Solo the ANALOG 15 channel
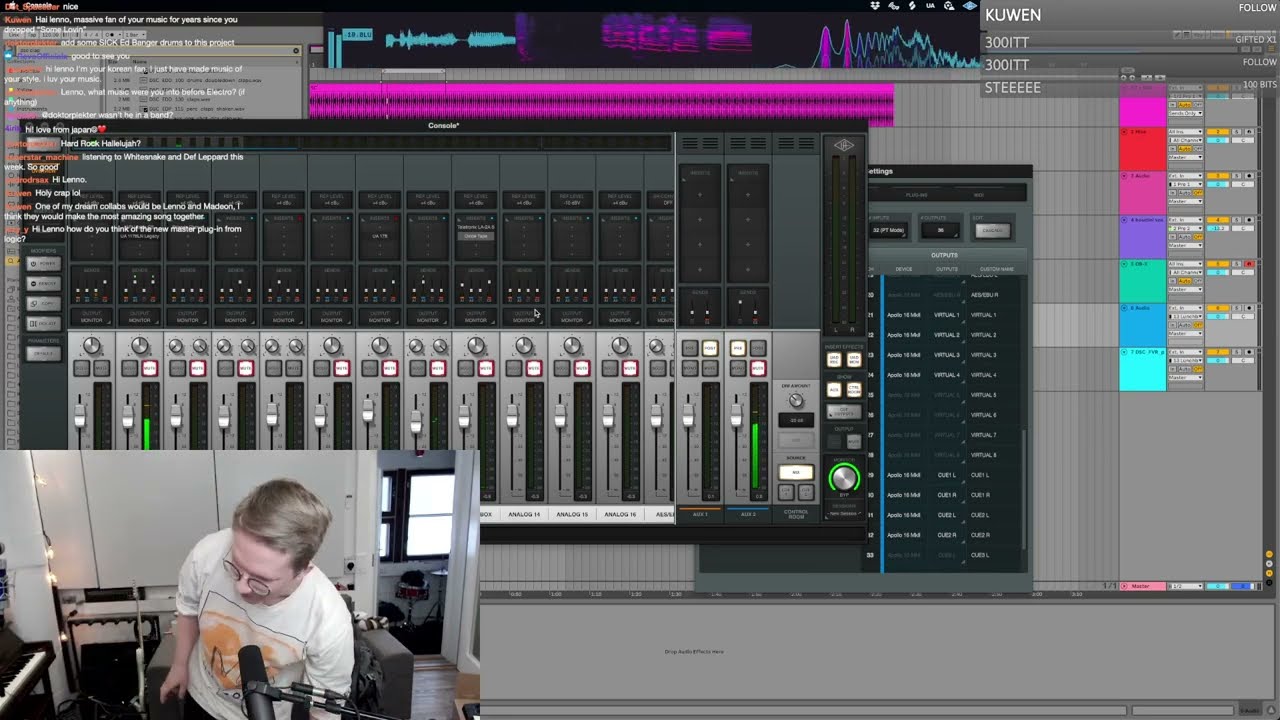Viewport: 1280px width, 720px height. tap(563, 369)
